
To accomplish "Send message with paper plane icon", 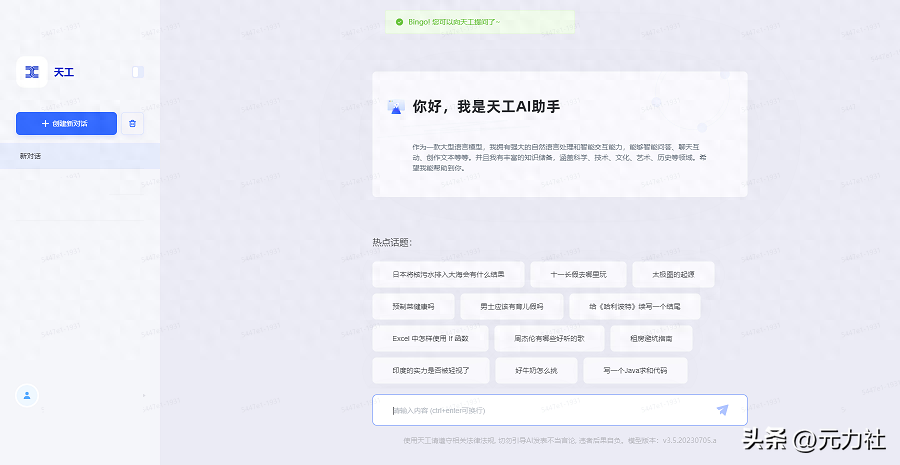I will pyautogui.click(x=722, y=410).
